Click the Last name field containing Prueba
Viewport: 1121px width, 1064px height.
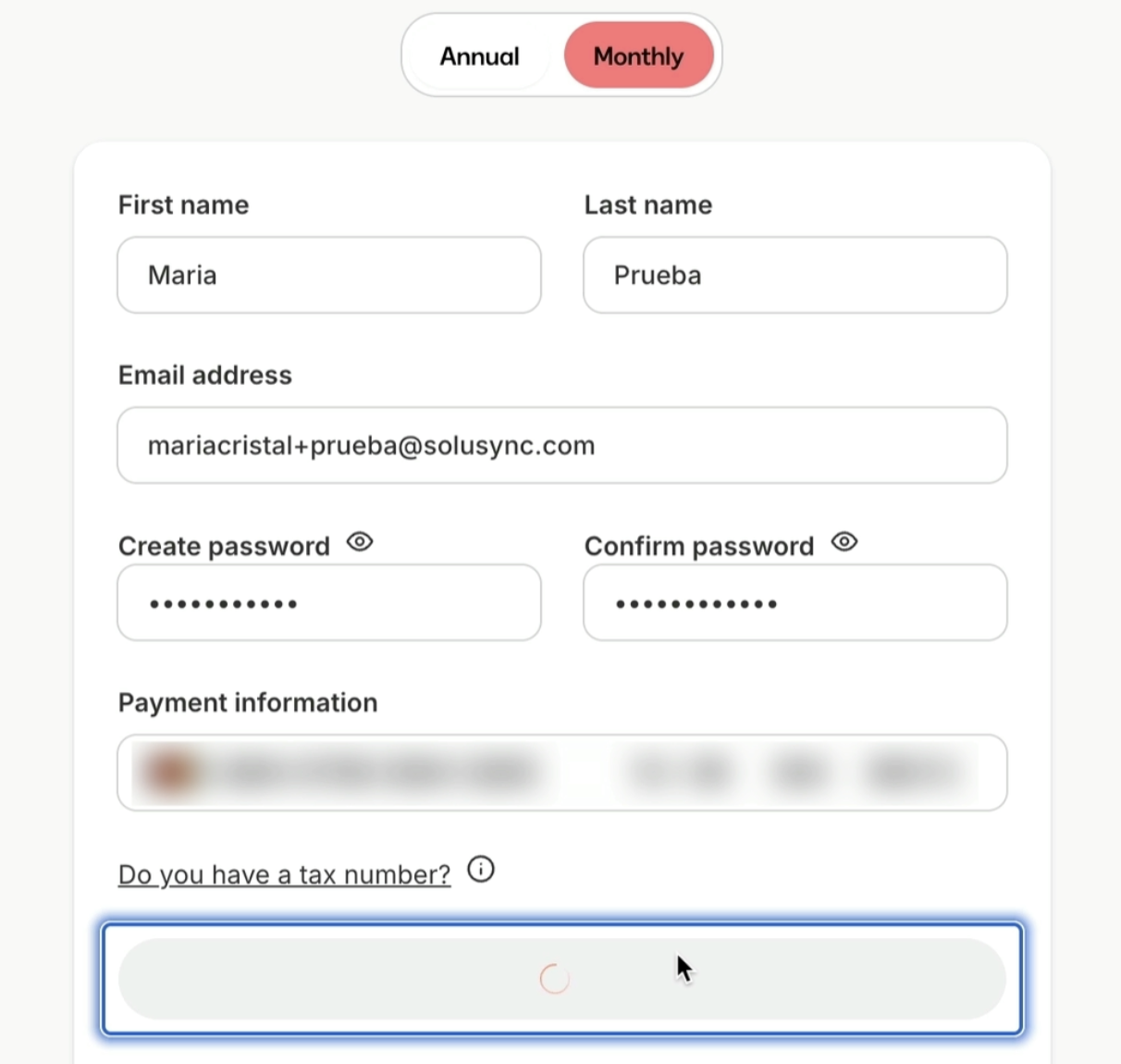click(795, 275)
